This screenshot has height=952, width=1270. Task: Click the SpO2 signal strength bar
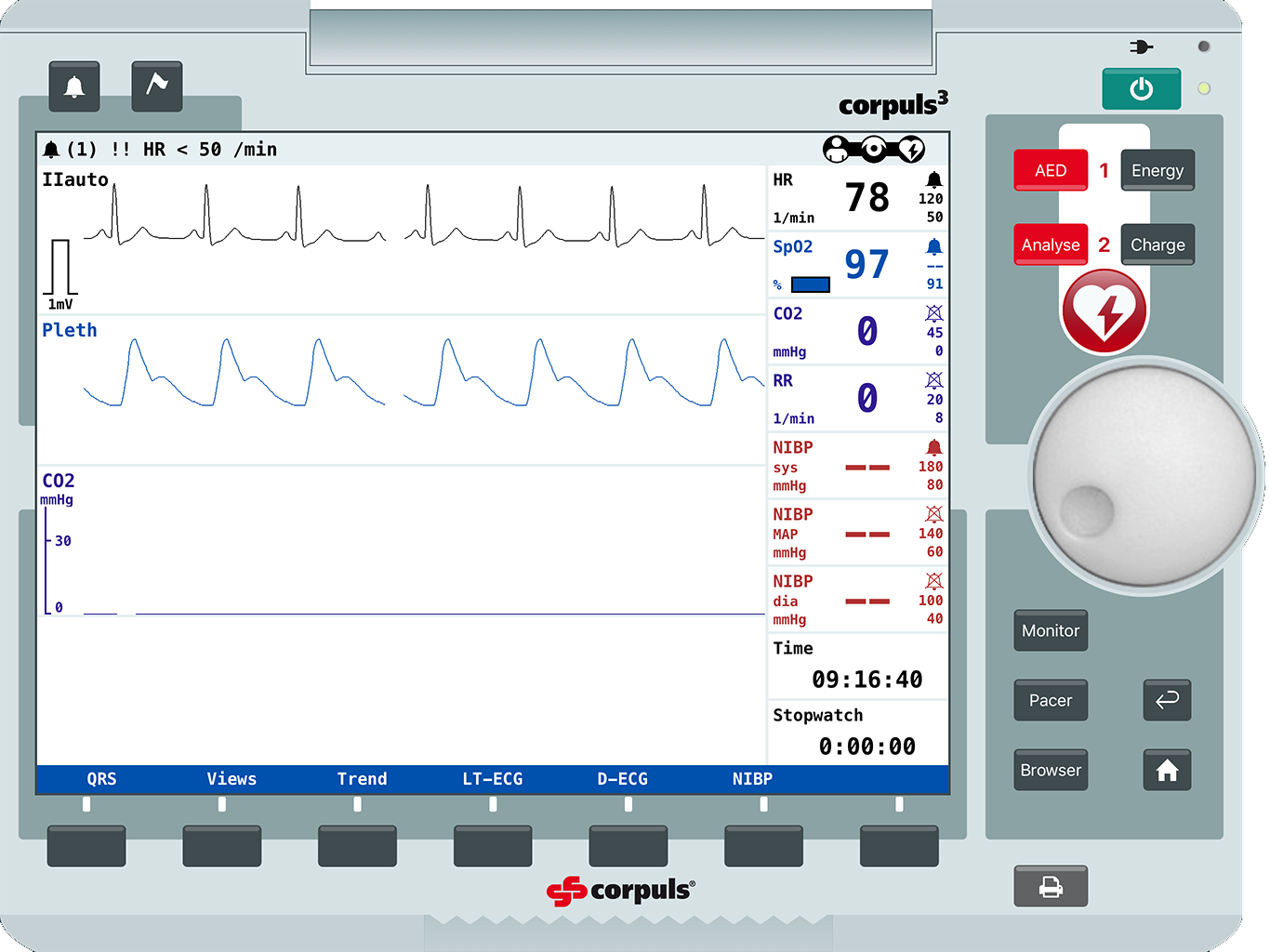(810, 284)
